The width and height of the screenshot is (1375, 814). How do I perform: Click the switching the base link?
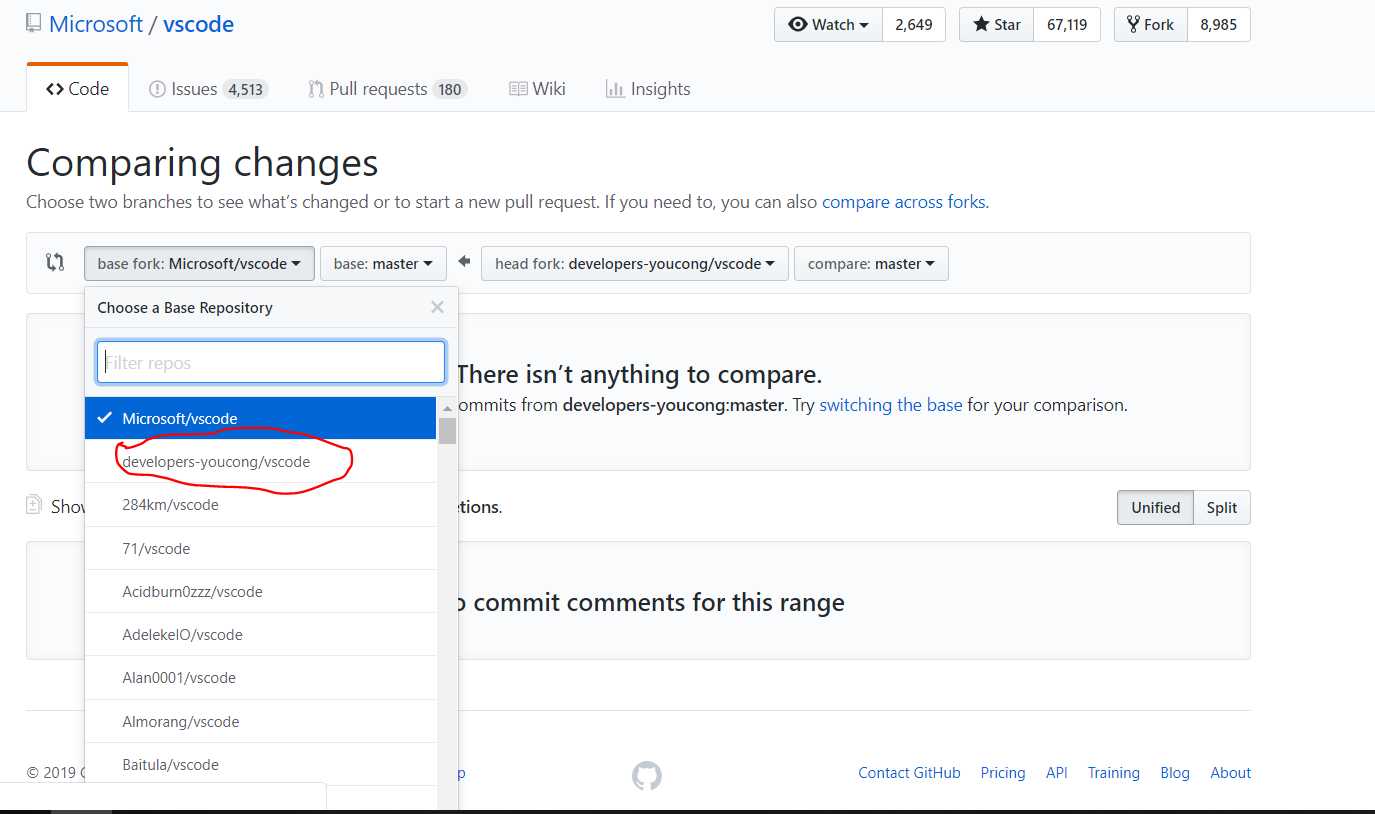pyautogui.click(x=890, y=405)
